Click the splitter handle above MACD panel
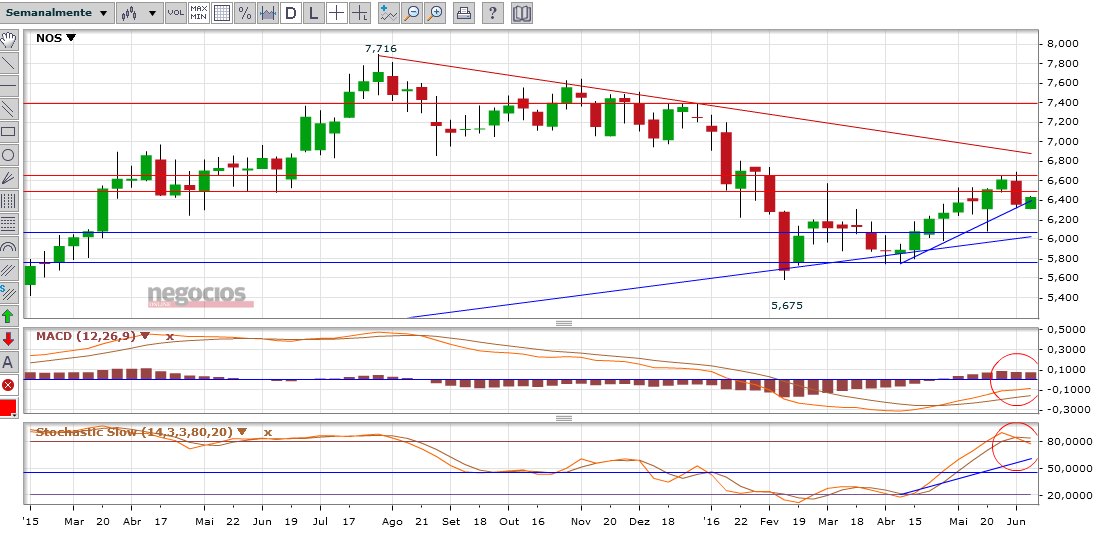The height and width of the screenshot is (533, 1098). tap(564, 323)
